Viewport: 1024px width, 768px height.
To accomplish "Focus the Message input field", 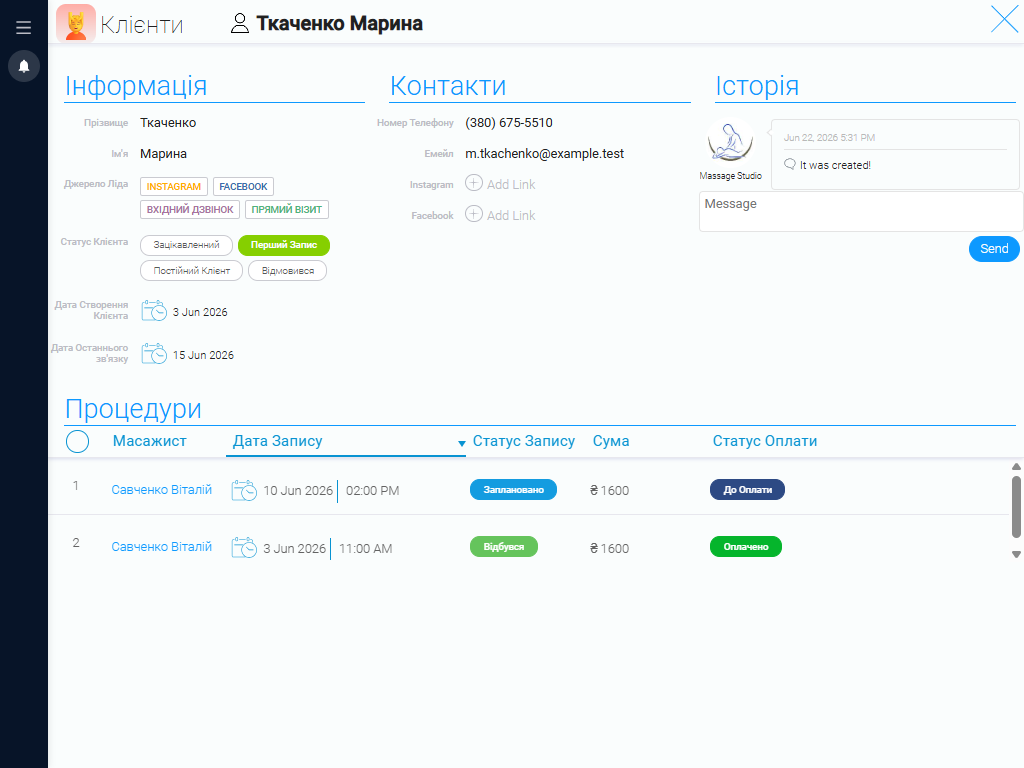I will pos(861,211).
